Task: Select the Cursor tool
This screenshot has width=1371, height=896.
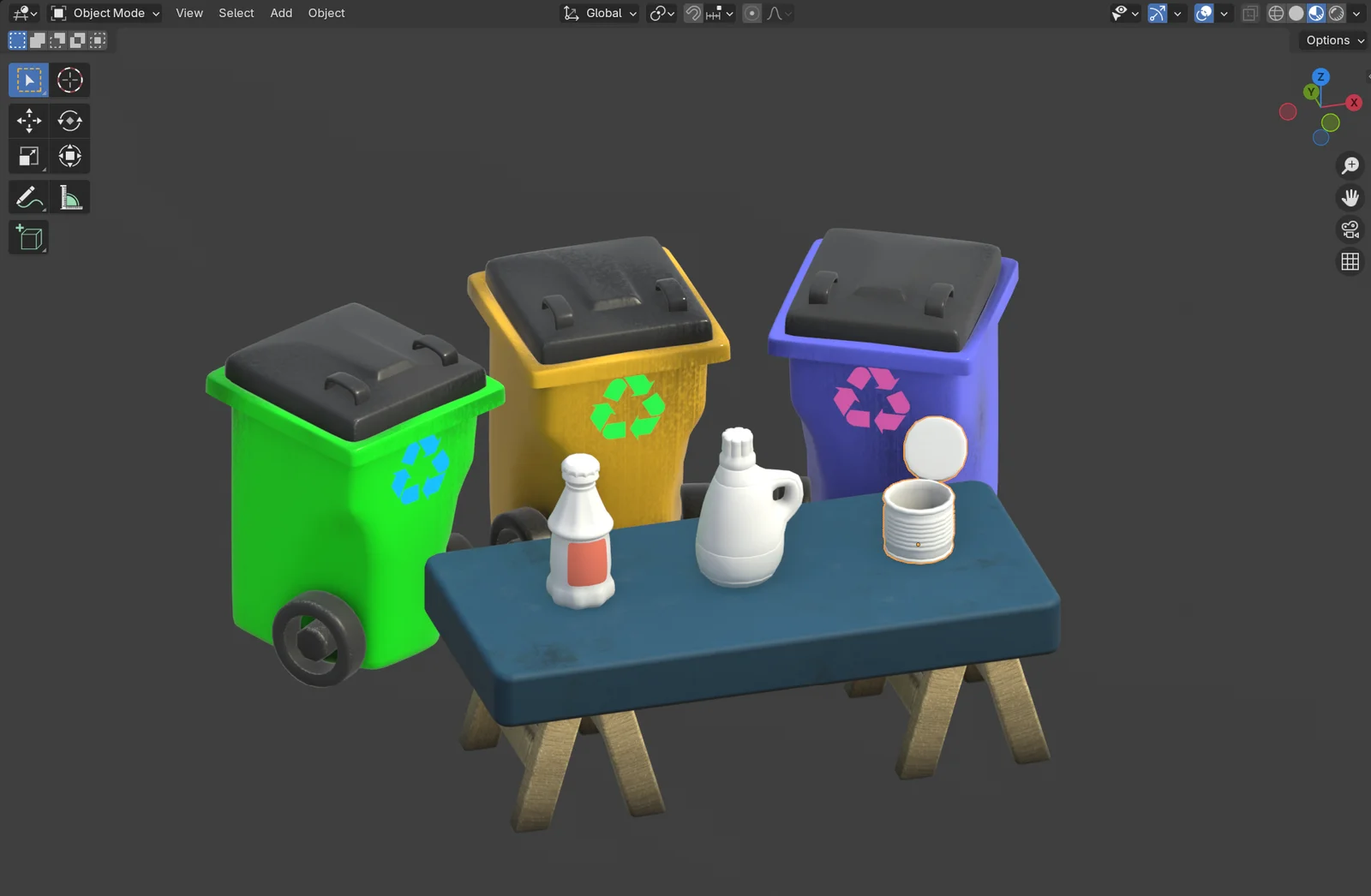Action: [69, 80]
